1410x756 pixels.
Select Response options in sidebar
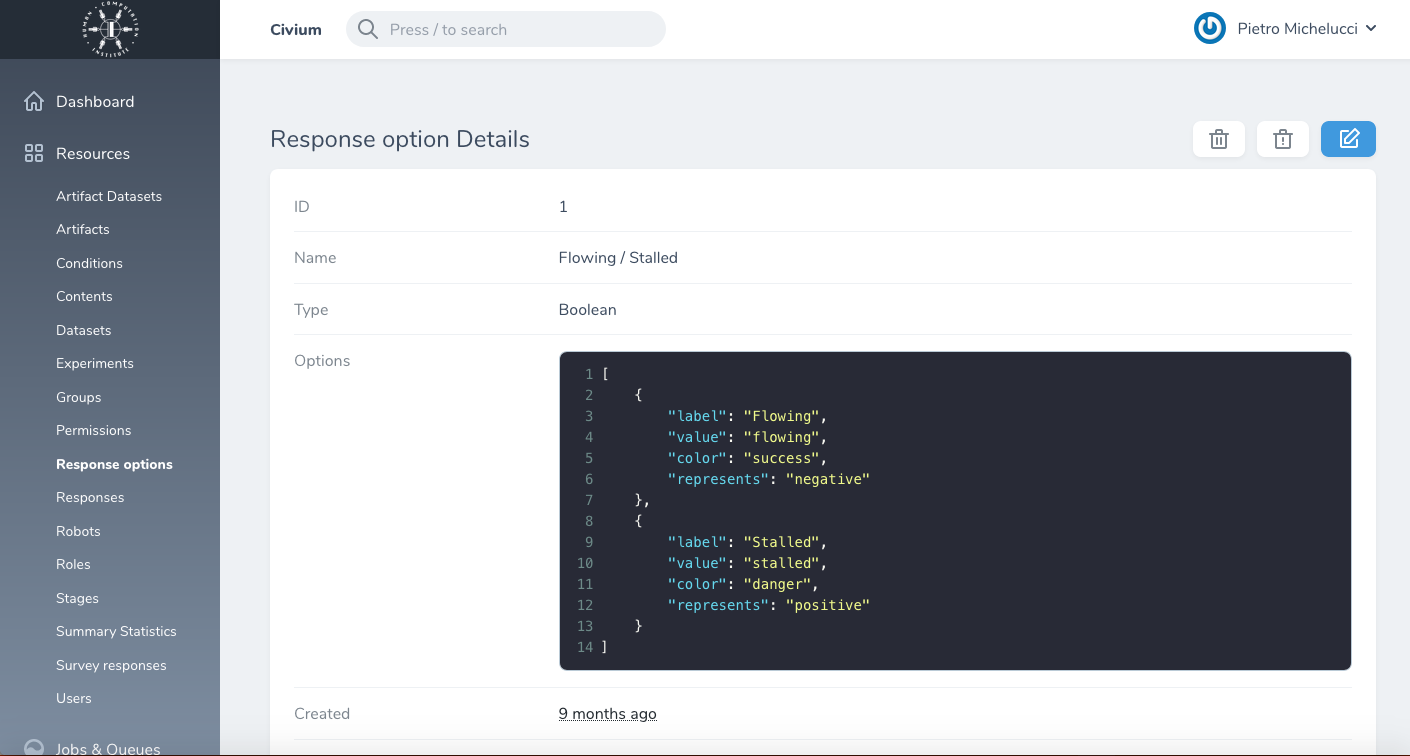click(x=114, y=464)
